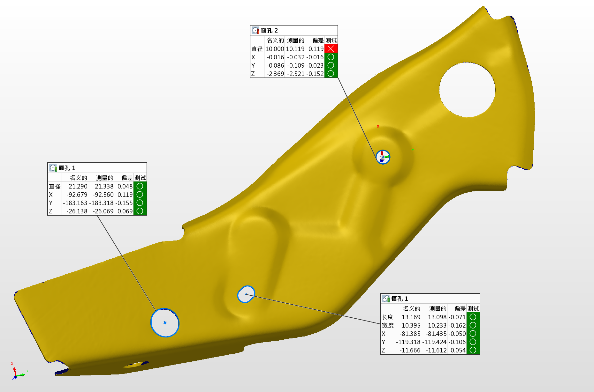Click the green pass indicator in the 21.290 diameter row
This screenshot has width=594, height=392.
coord(140,186)
